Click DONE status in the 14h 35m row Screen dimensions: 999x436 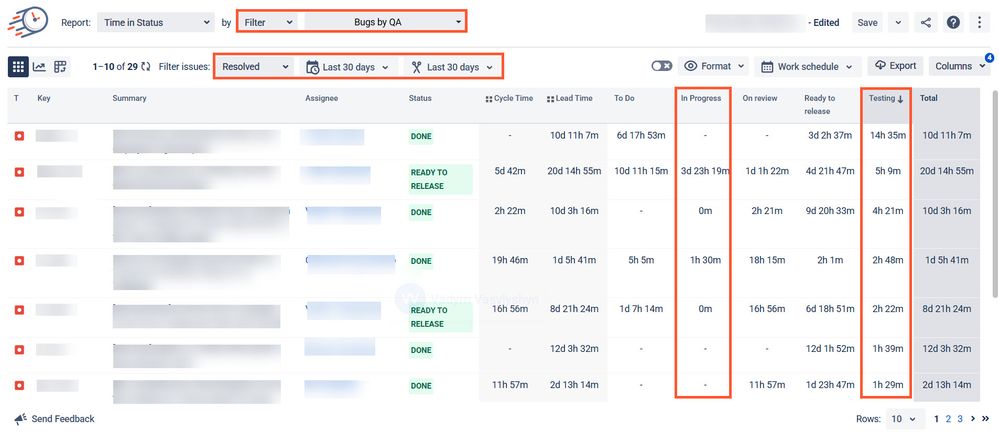click(x=421, y=136)
